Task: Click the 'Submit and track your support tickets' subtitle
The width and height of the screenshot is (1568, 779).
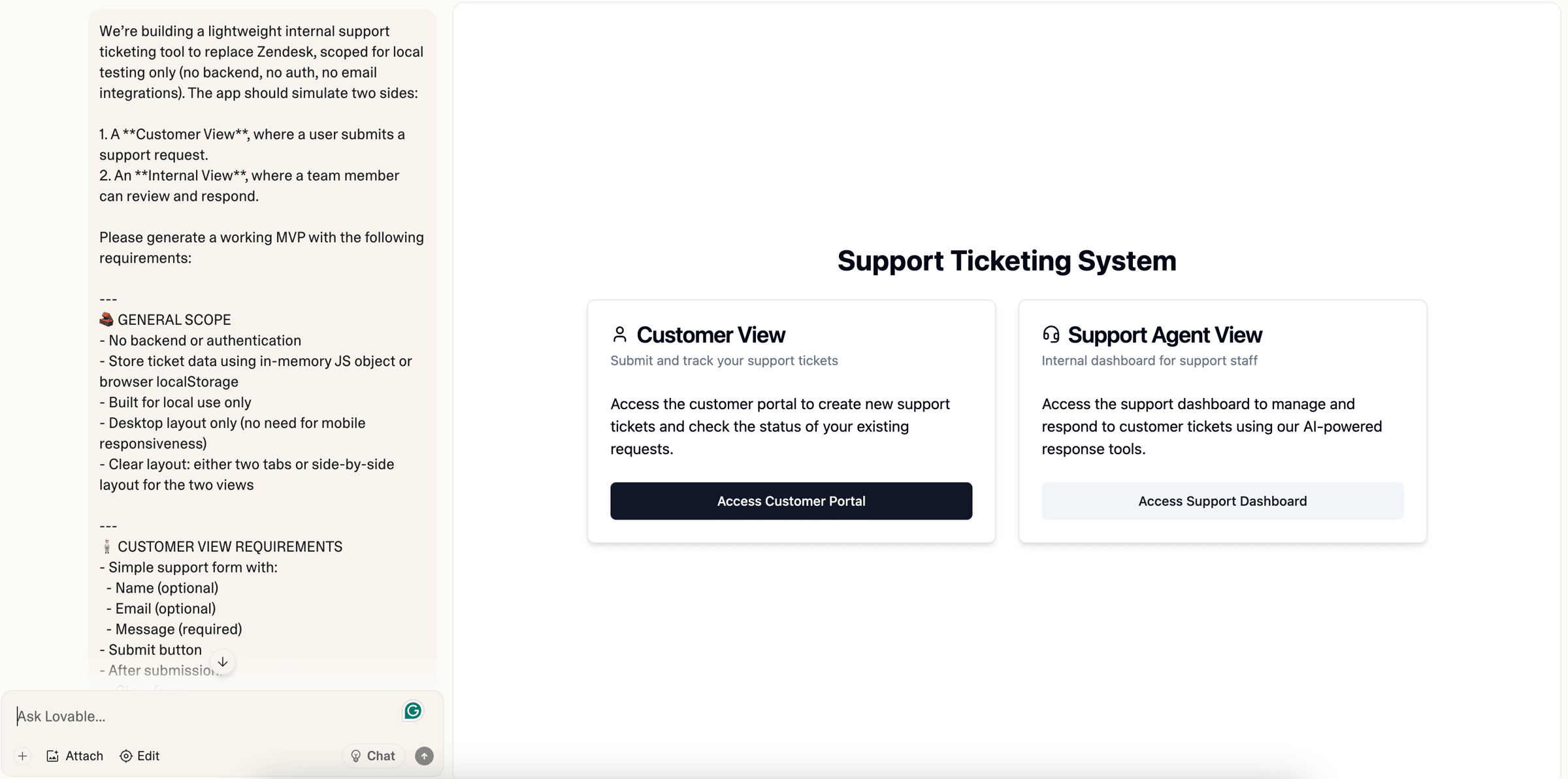Action: tap(724, 361)
